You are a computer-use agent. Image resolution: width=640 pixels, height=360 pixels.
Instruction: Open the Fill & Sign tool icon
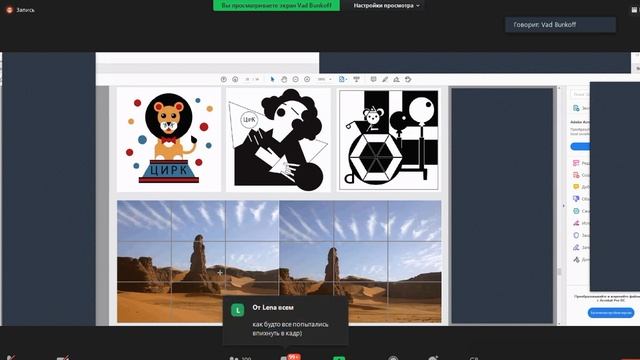click(x=576, y=247)
